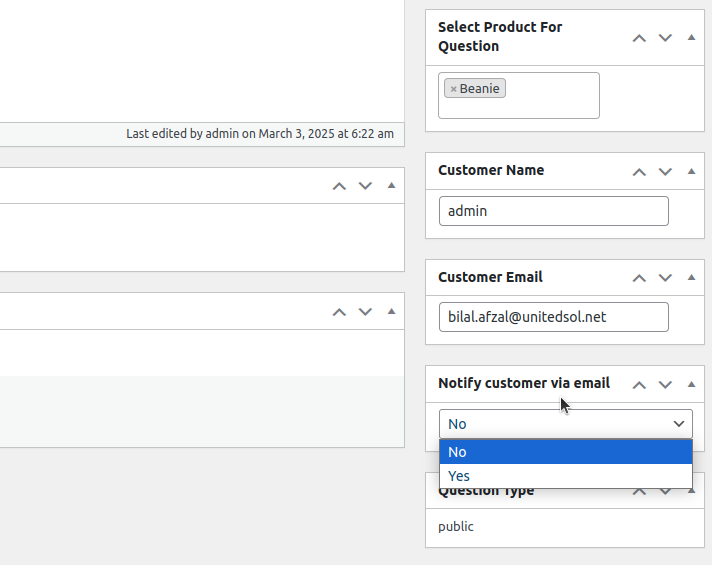The height and width of the screenshot is (565, 712).
Task: Toggle the Notify customer via email panel
Action: [691, 384]
